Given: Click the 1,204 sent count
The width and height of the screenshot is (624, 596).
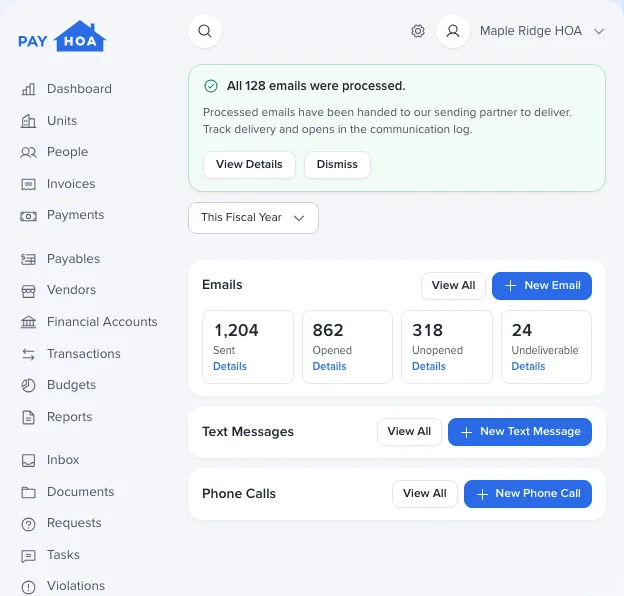Looking at the screenshot, I should (236, 330).
